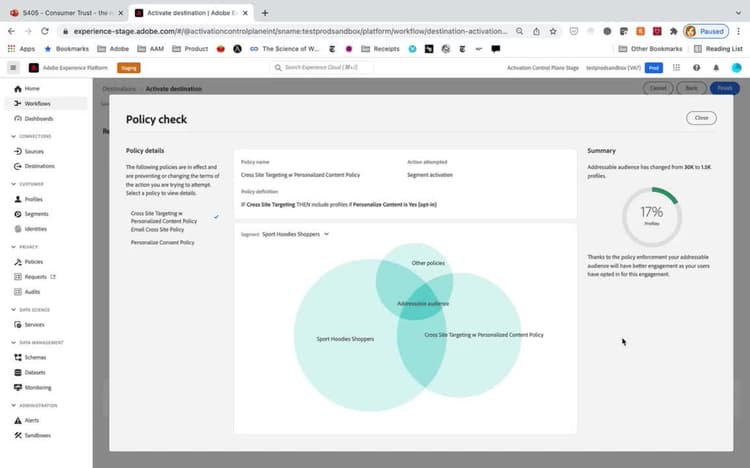Open Audits in the sidebar
Screen dimensions: 750x468
click(27, 291)
